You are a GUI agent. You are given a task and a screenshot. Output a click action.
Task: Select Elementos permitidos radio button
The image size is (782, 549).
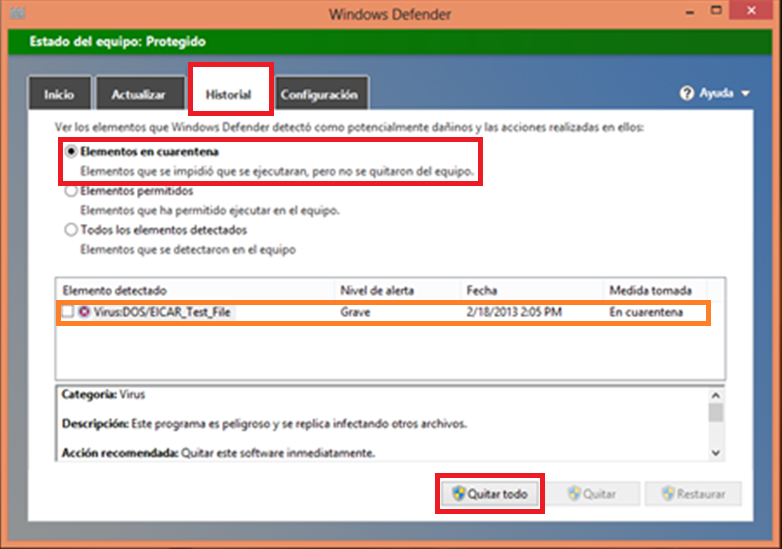pyautogui.click(x=71, y=190)
